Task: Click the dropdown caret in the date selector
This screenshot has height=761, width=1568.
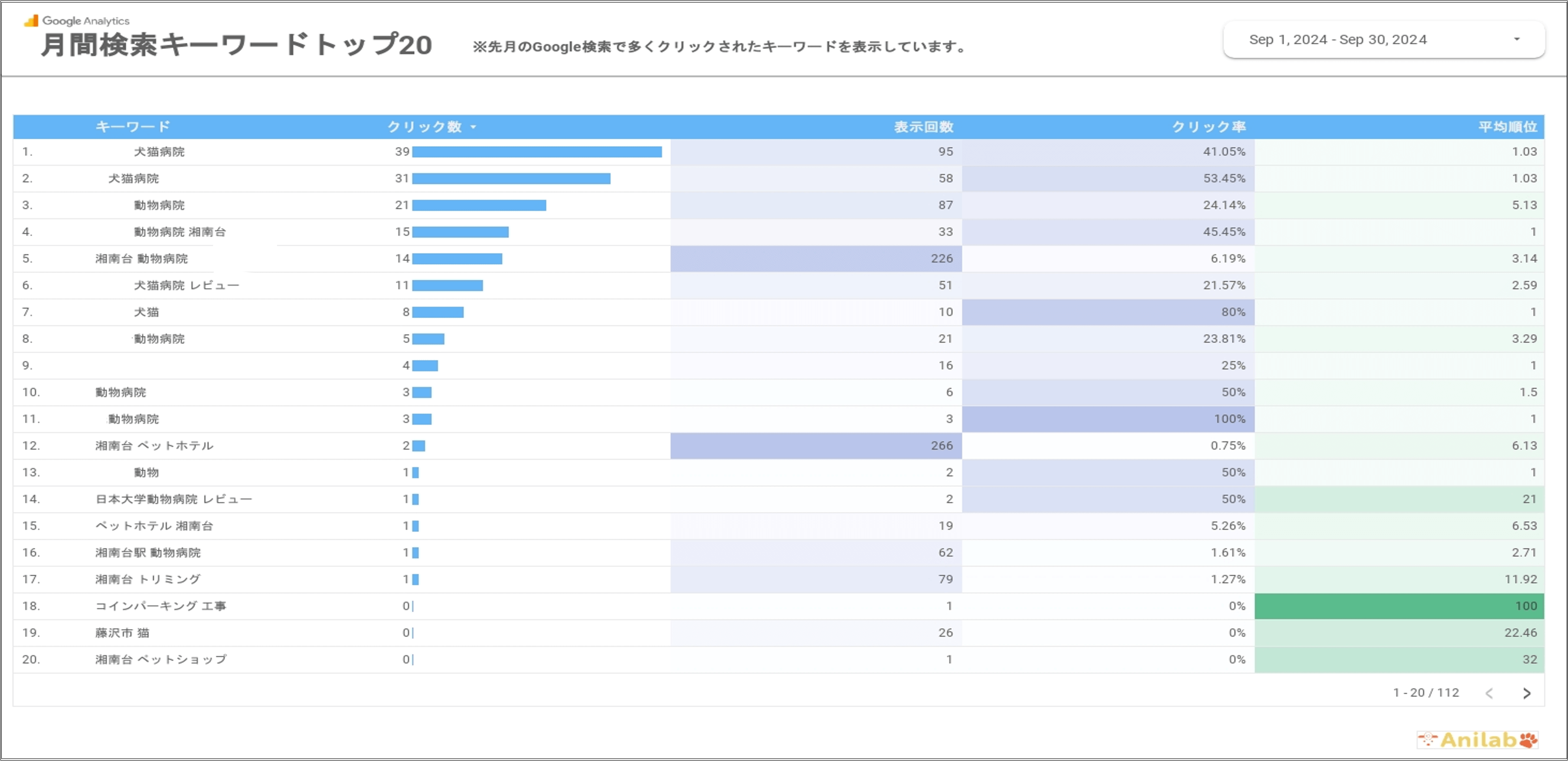Action: pyautogui.click(x=1517, y=39)
